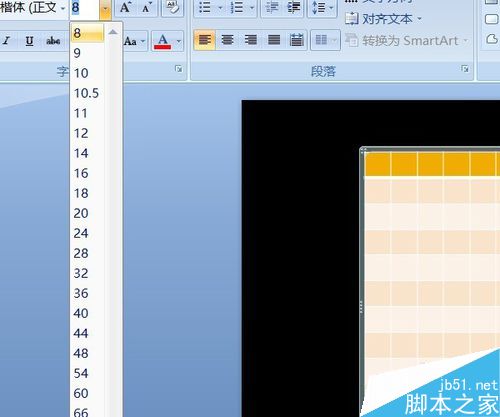Choose font size 14
500x417 pixels.
(x=87, y=153)
